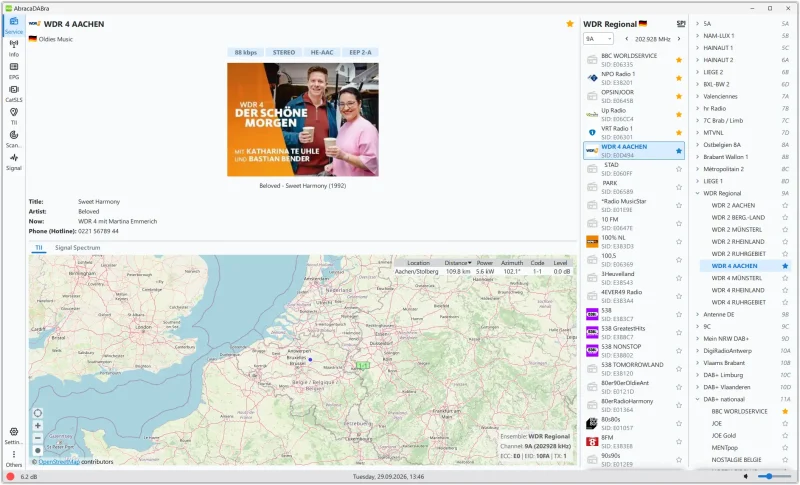Favorite JOE Gold in ensemble tree
The height and width of the screenshot is (485, 800).
point(785,436)
